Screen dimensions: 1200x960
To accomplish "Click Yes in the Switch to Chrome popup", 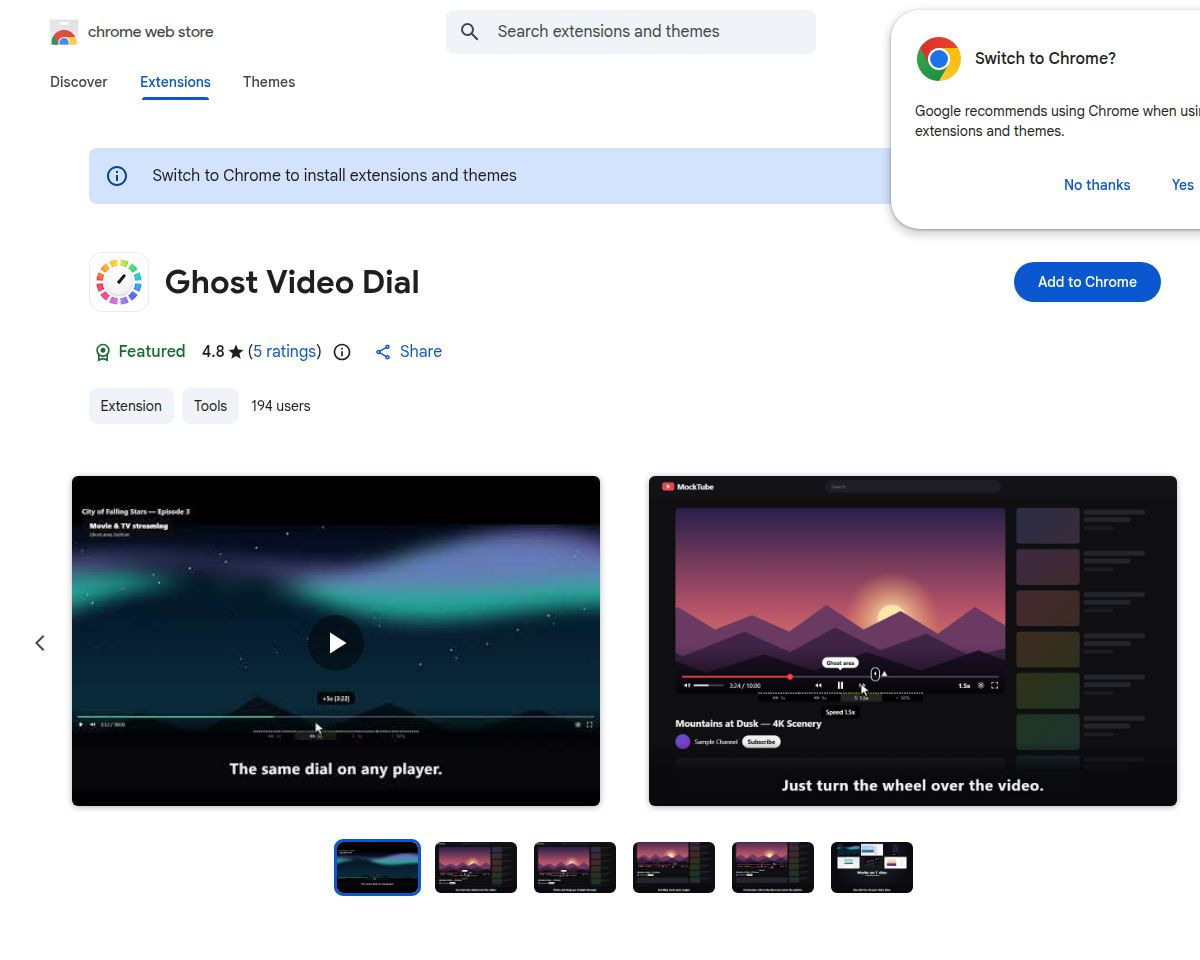I will pyautogui.click(x=1182, y=185).
